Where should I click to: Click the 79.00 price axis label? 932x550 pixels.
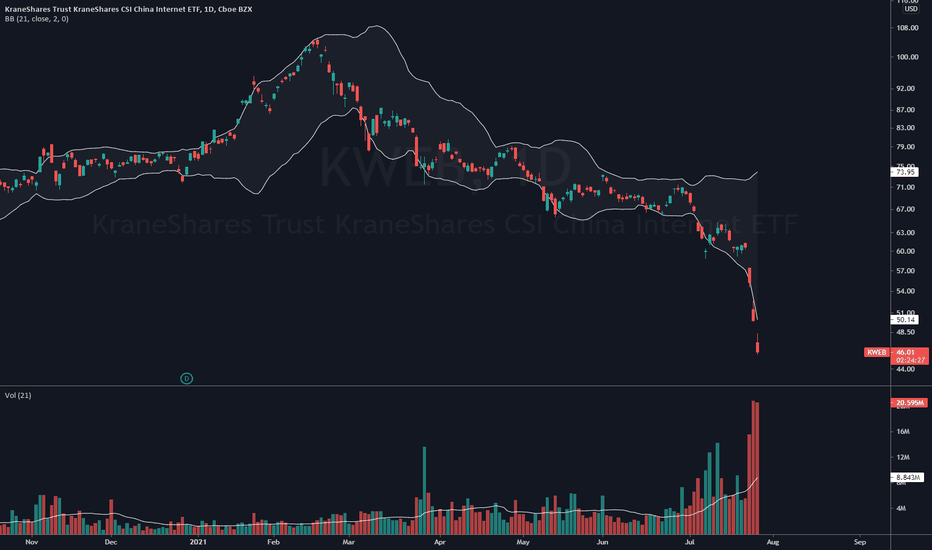click(906, 147)
